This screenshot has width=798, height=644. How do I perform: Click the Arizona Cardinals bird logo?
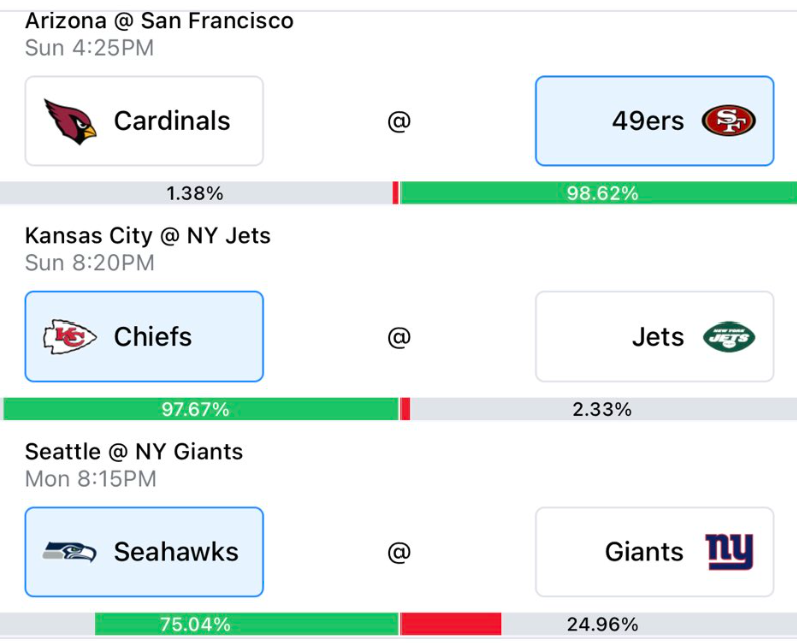click(70, 121)
